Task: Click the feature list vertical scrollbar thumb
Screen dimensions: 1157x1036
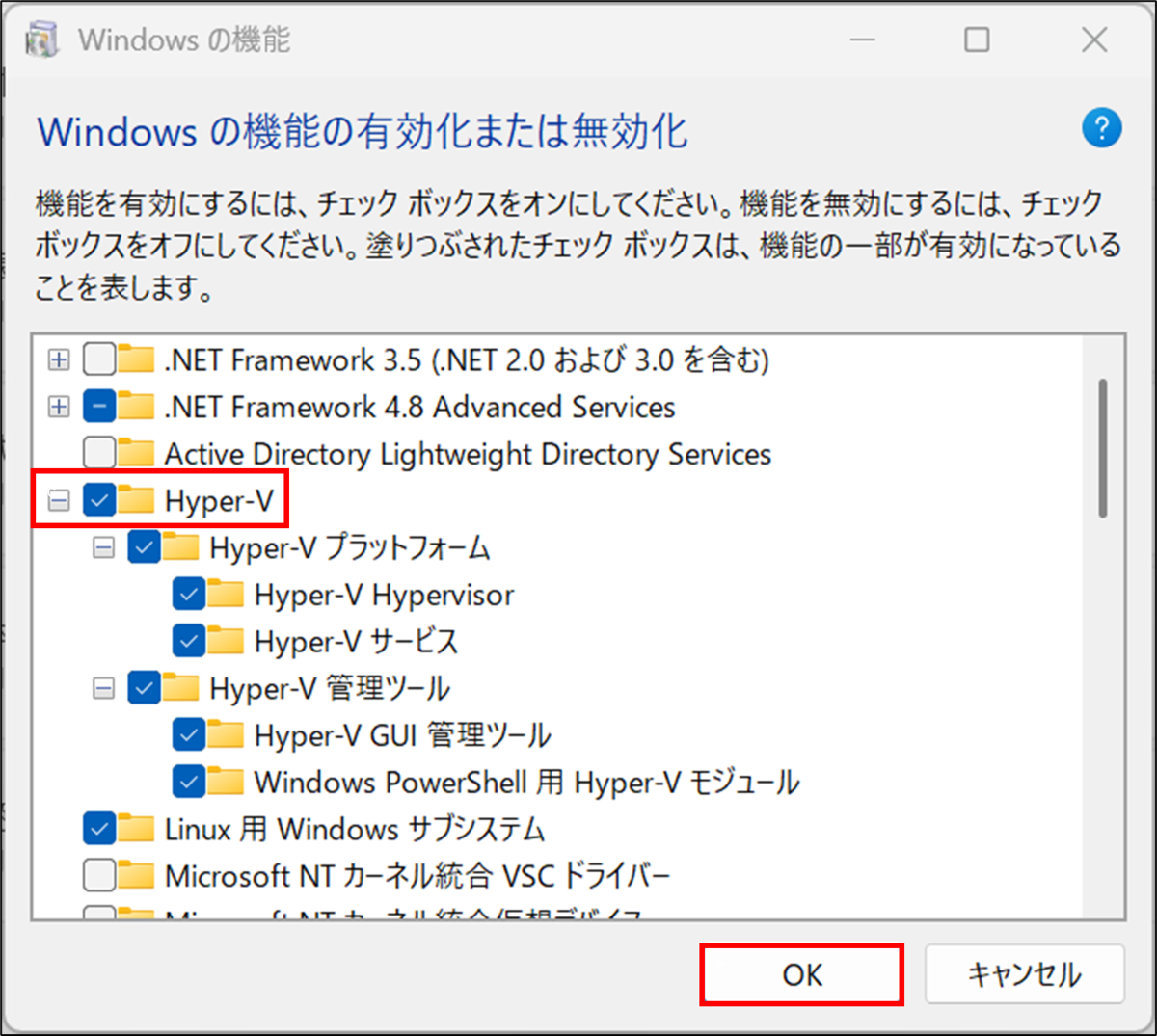Action: tap(1103, 448)
